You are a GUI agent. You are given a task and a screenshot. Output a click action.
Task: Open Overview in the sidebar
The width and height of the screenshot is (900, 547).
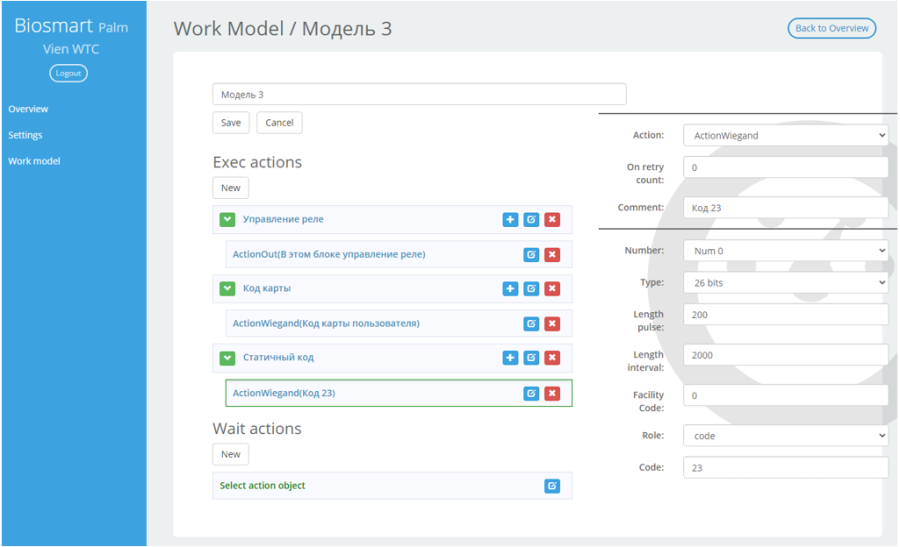click(x=28, y=109)
